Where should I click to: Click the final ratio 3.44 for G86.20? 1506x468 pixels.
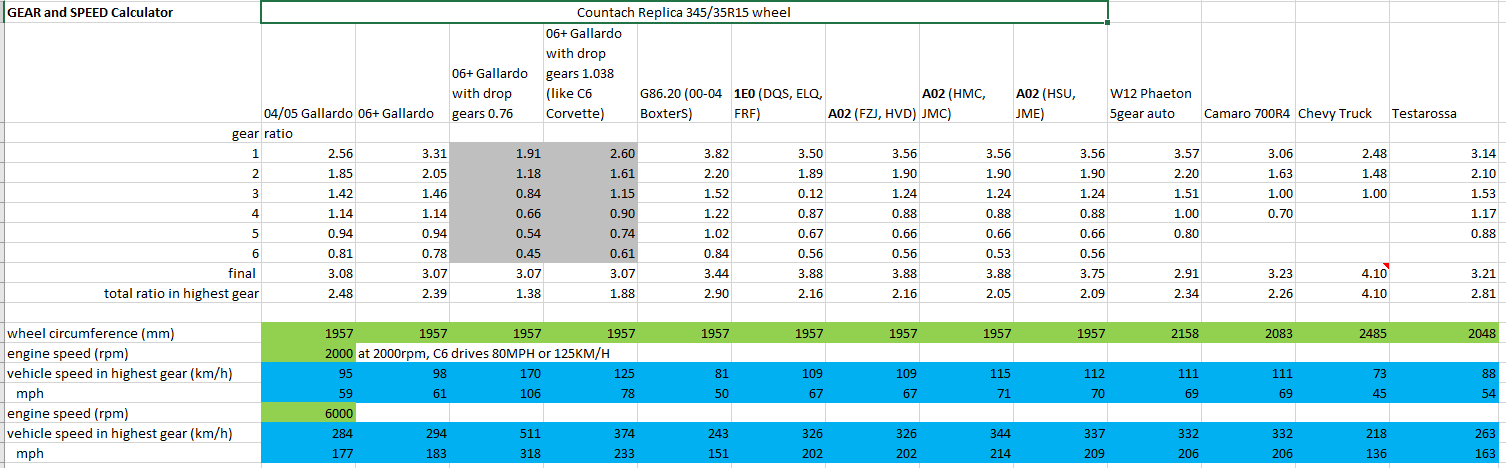pyautogui.click(x=684, y=273)
